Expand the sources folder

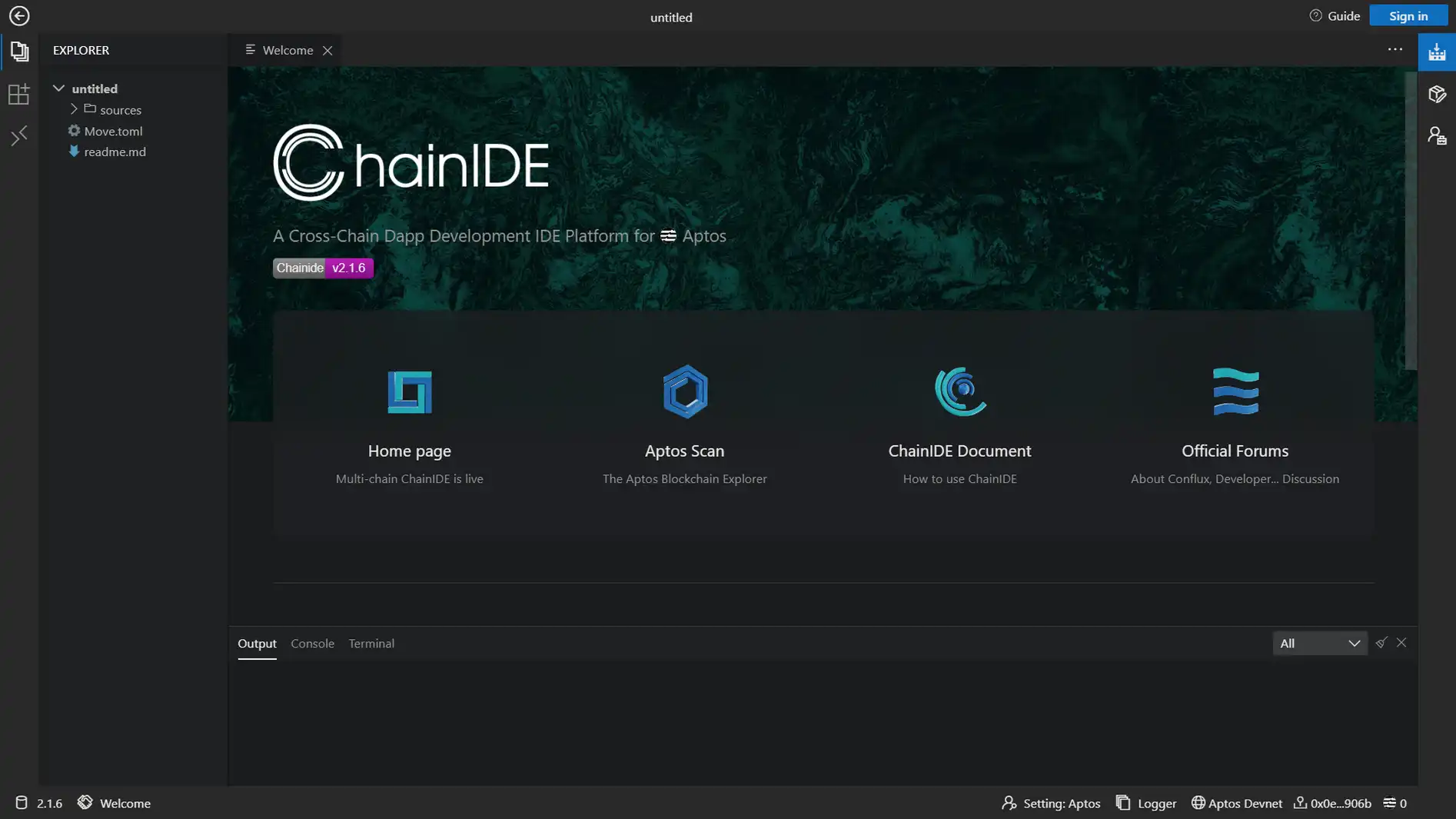click(74, 109)
